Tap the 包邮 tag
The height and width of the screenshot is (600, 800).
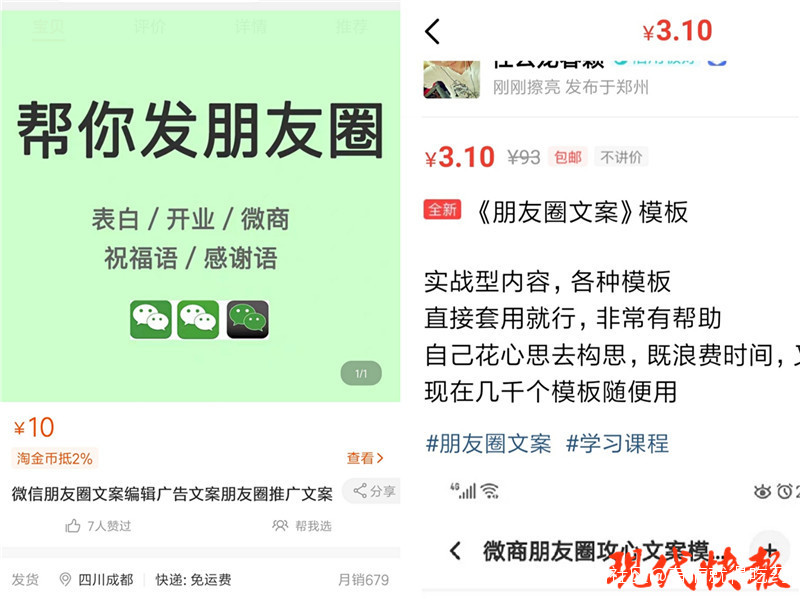567,157
